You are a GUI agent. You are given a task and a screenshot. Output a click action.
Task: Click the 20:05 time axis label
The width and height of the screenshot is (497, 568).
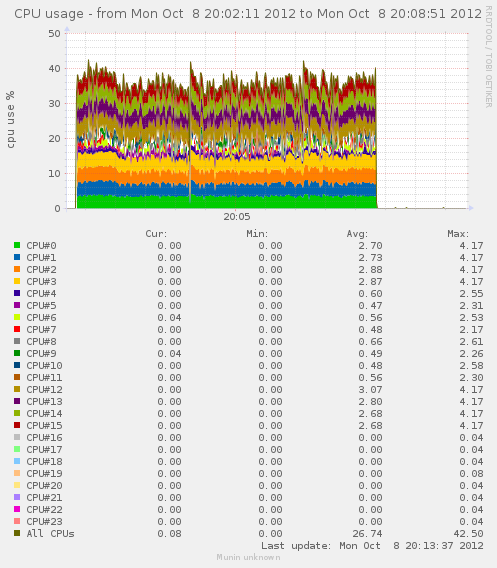[x=237, y=217]
